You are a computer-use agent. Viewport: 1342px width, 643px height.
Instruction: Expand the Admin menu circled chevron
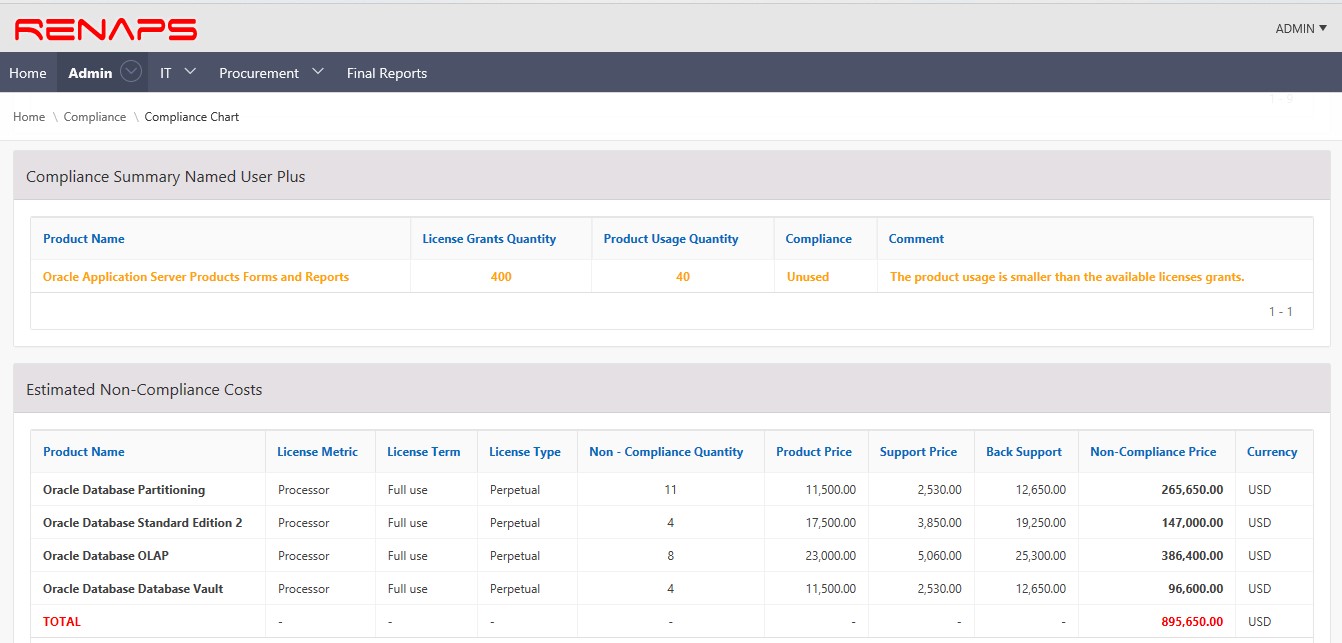tap(131, 72)
